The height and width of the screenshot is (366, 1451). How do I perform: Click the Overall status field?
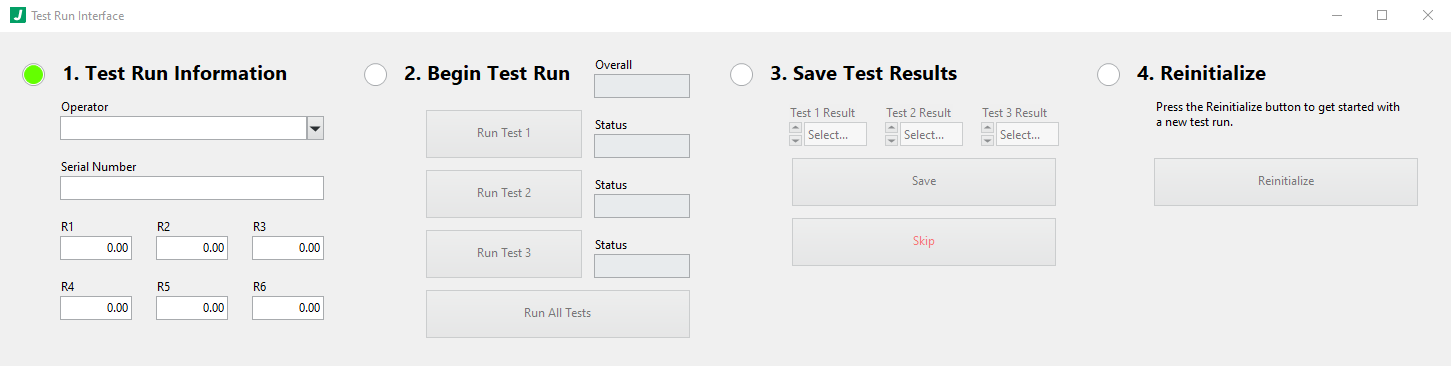(x=642, y=86)
